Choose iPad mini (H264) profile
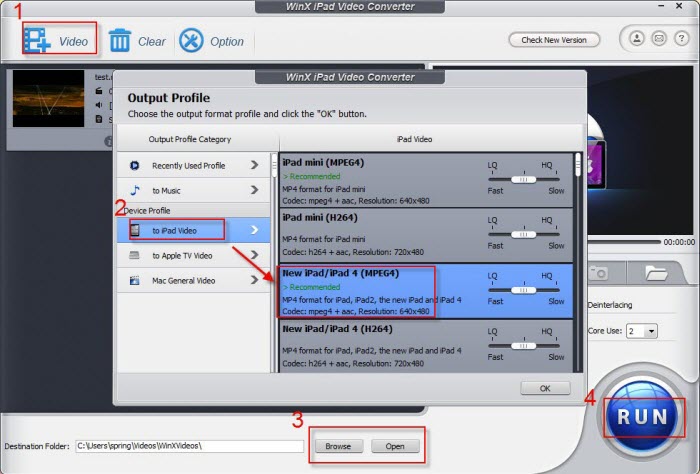This screenshot has height=474, width=700. click(426, 235)
